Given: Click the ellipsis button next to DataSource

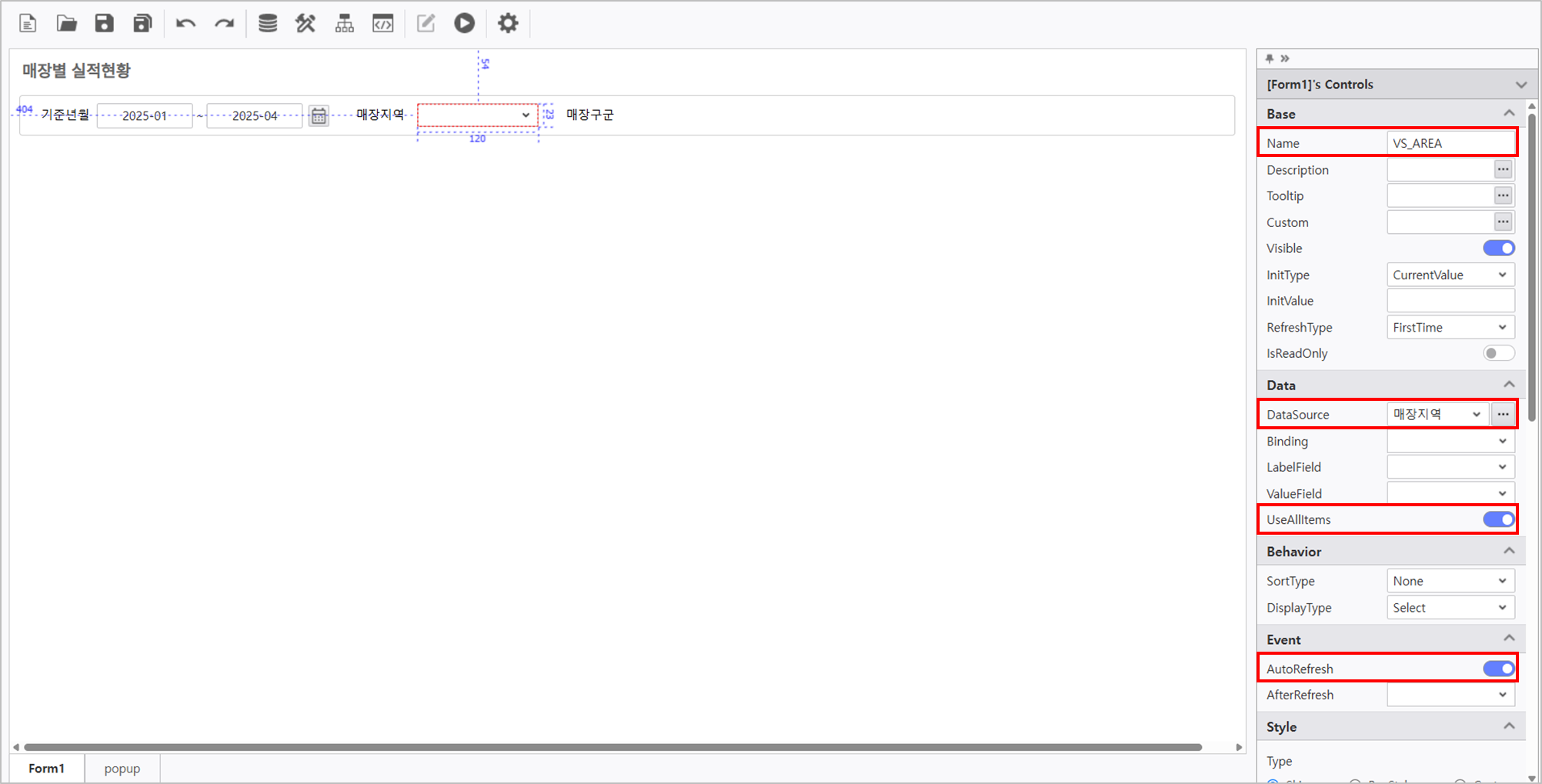Looking at the screenshot, I should tap(1503, 414).
